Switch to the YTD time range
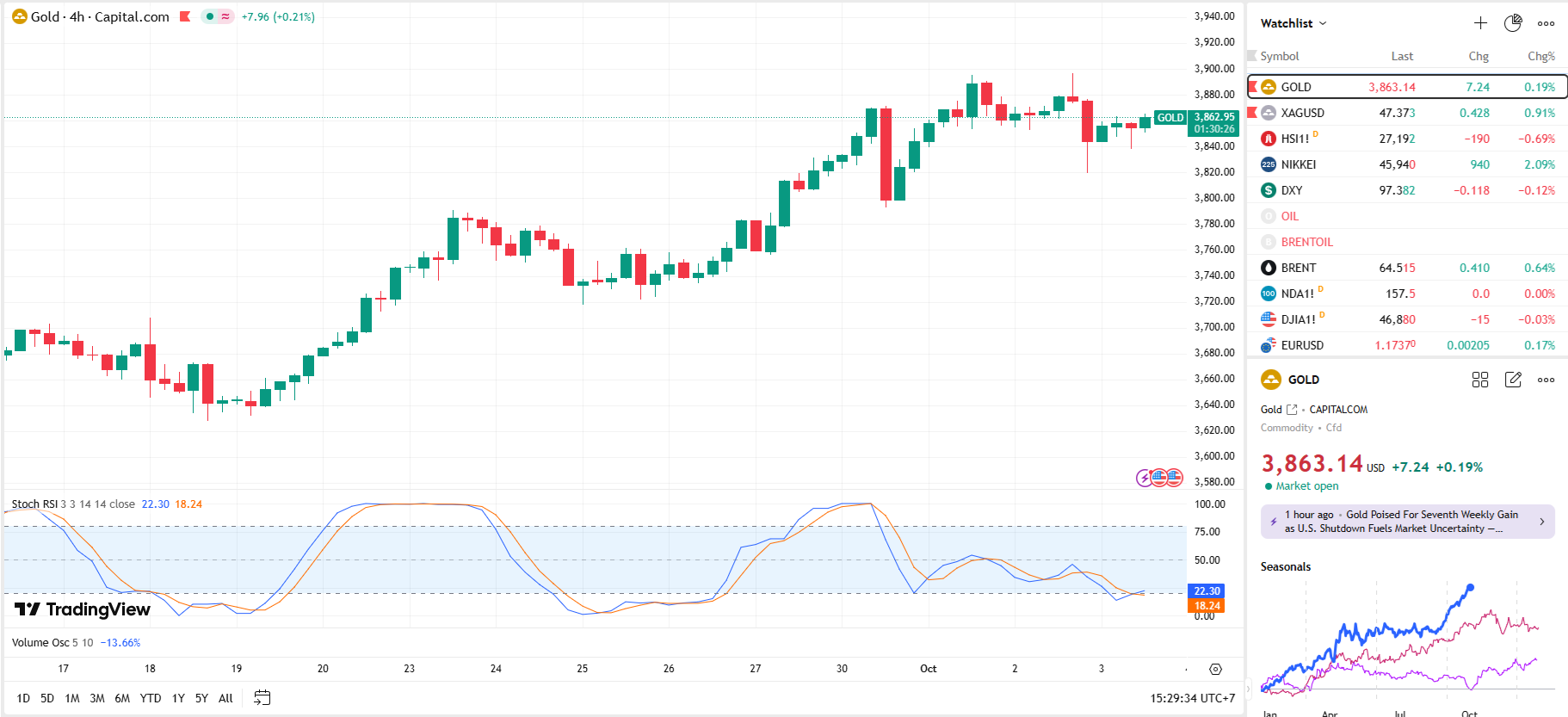Screen dimensions: 1568x717 [151, 698]
